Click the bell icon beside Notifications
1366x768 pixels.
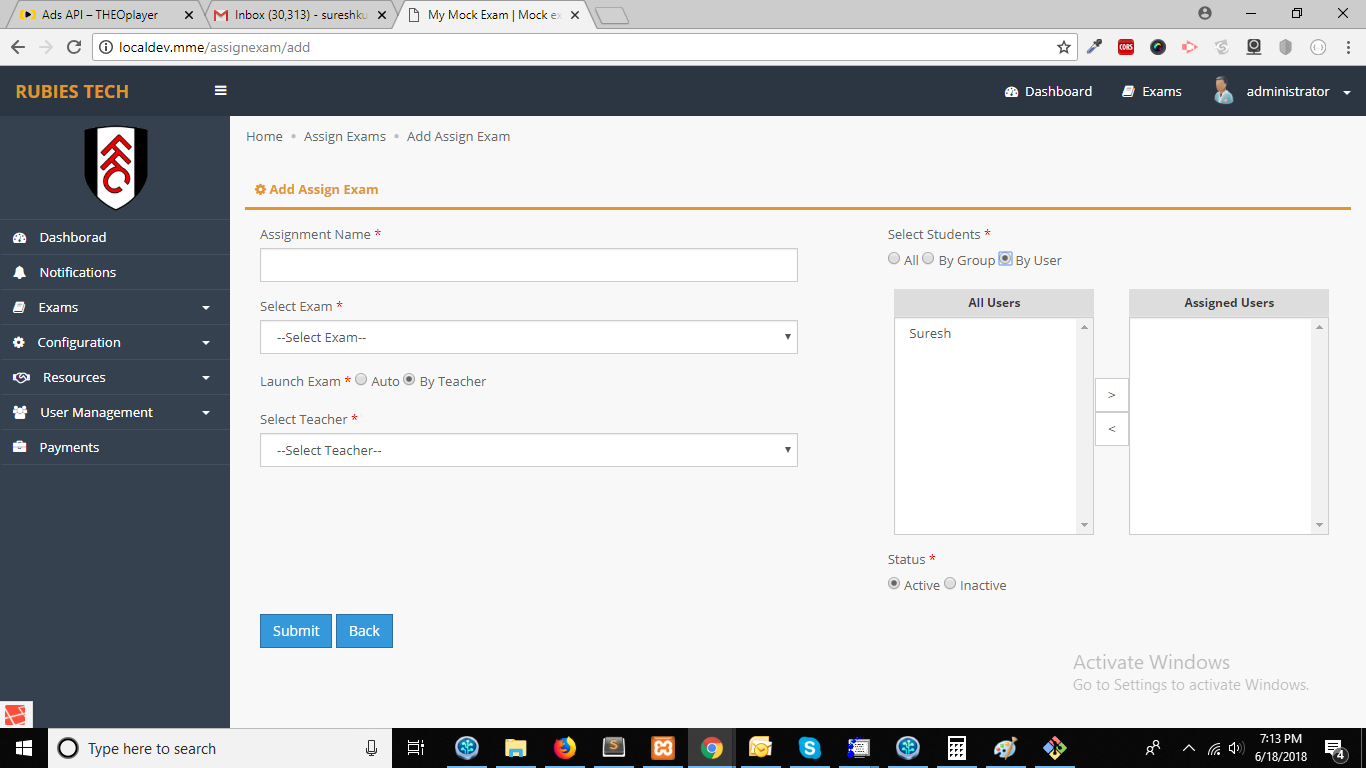click(19, 272)
